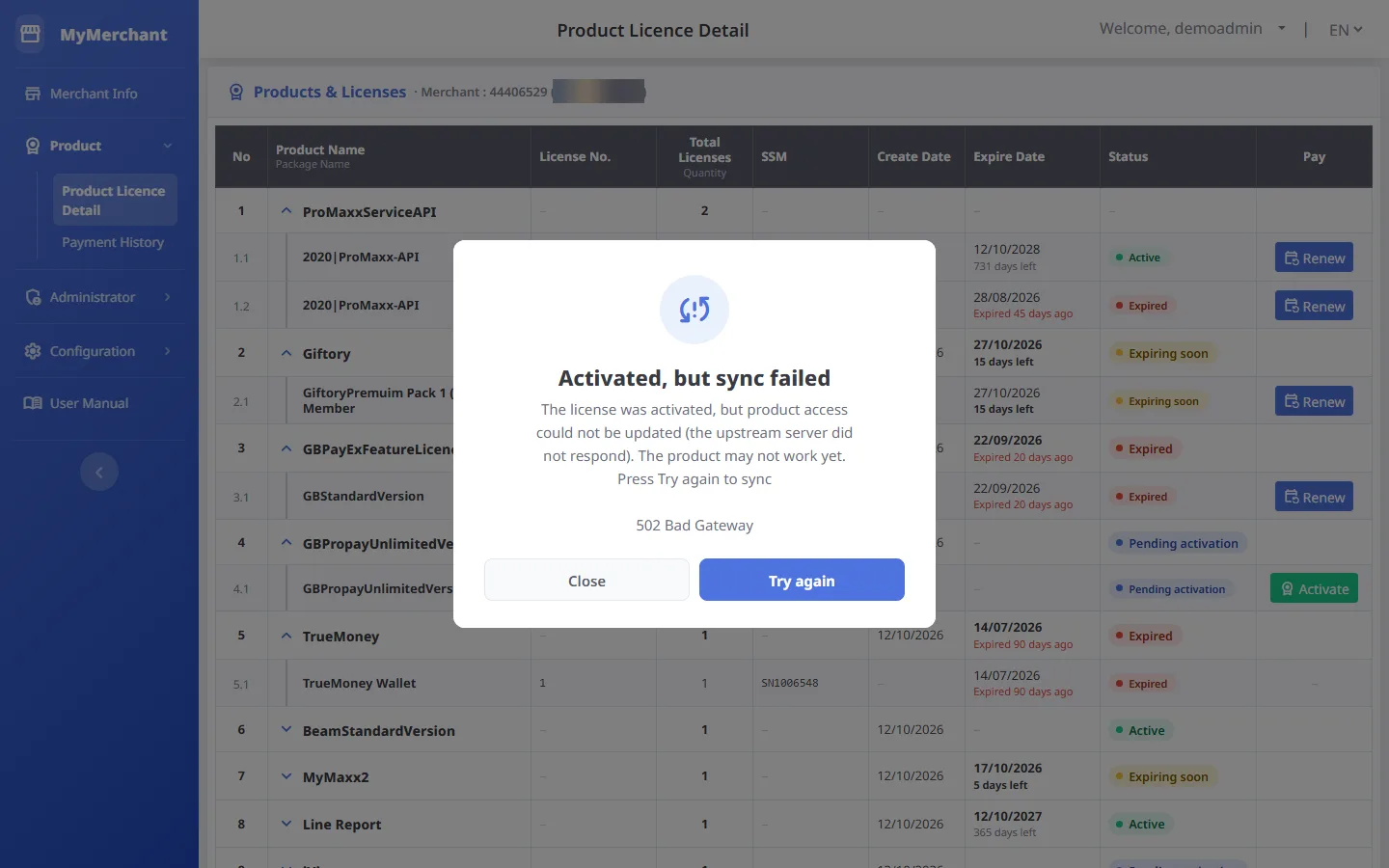1389x868 pixels.
Task: Renew the Giftory Premium Pack license
Action: coord(1314,401)
